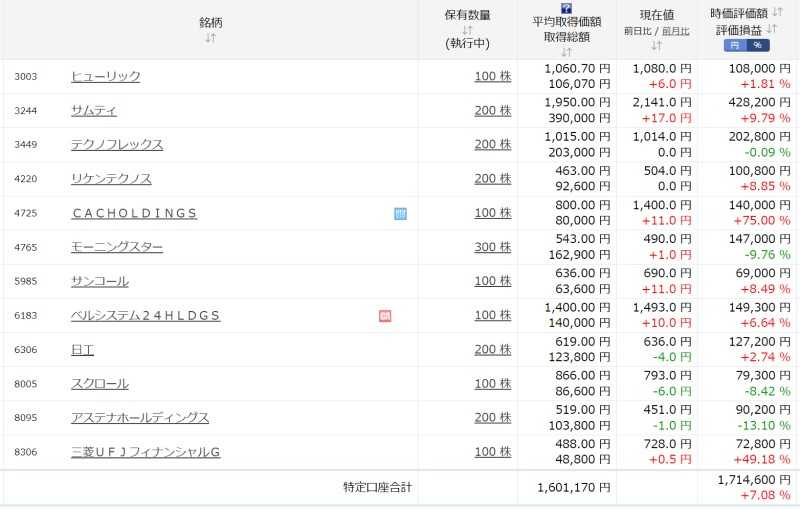Select the 428,200 円 valuation amount
Screen dimensions: 800x509
(x=759, y=103)
